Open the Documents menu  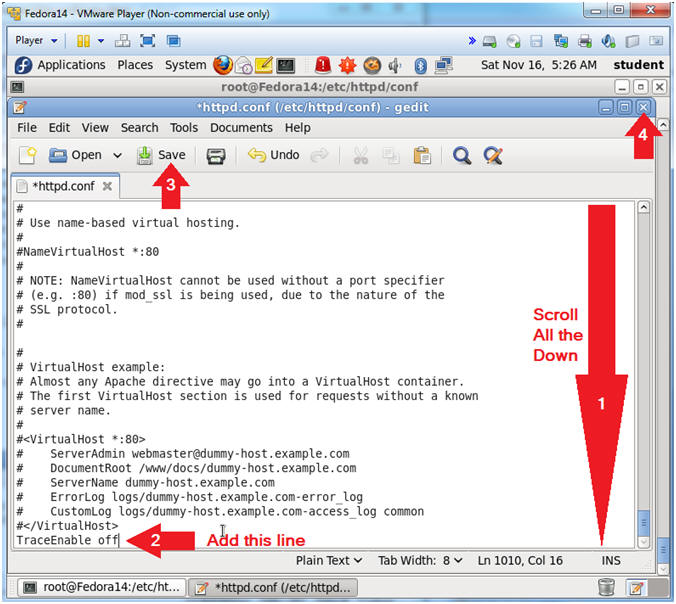point(241,128)
